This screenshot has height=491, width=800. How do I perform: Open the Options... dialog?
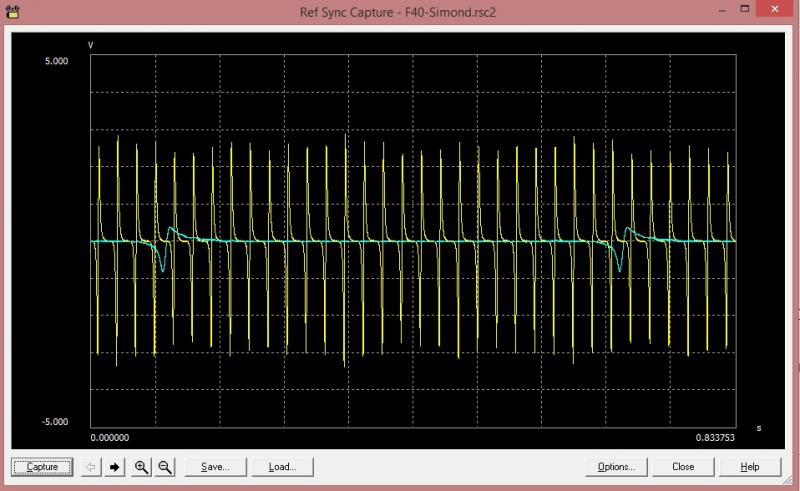(x=616, y=467)
